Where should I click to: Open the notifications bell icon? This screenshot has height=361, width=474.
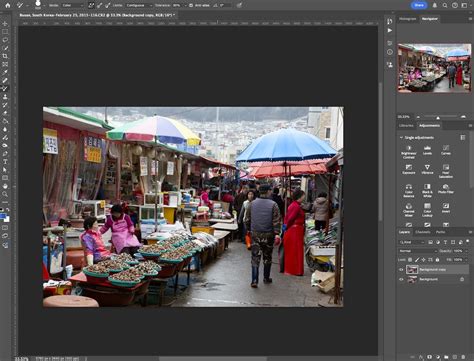coord(435,5)
